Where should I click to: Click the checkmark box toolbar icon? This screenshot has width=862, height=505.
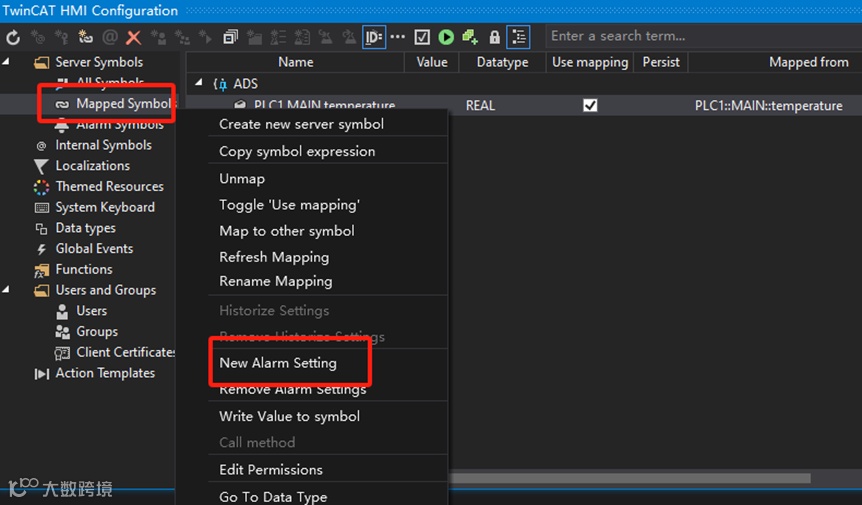422,37
